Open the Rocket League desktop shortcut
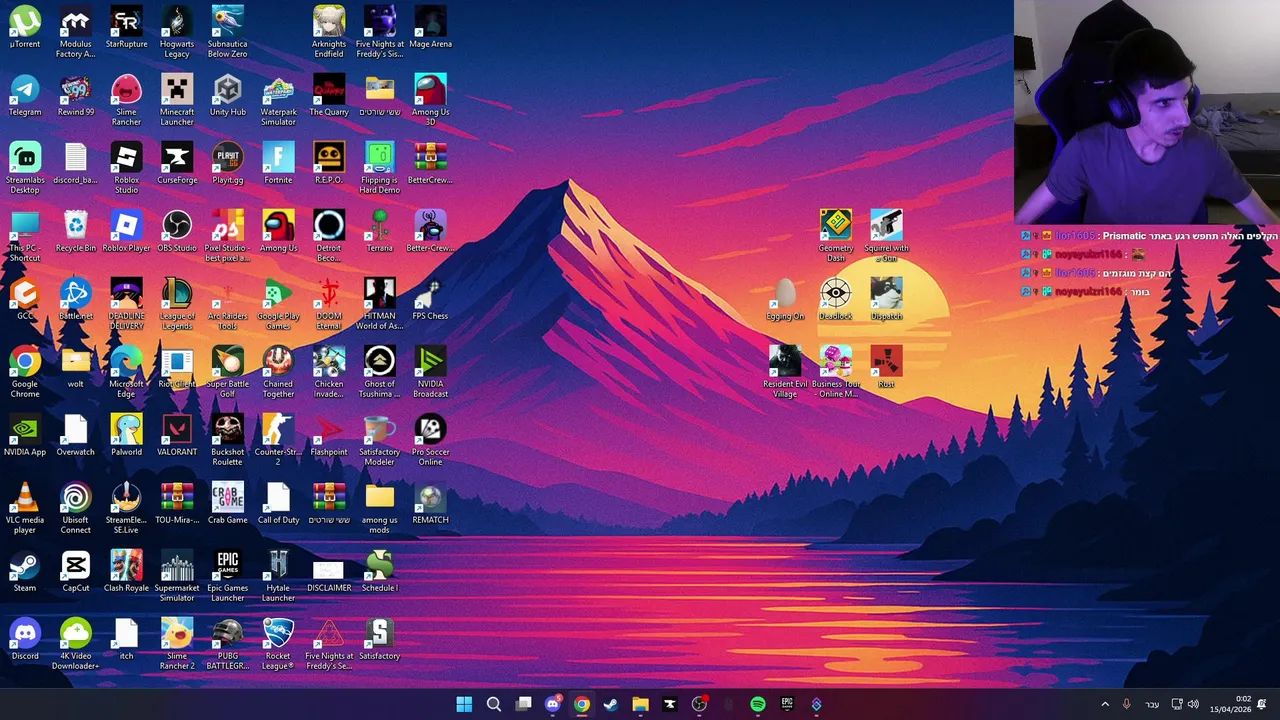This screenshot has height=720, width=1280. [278, 645]
